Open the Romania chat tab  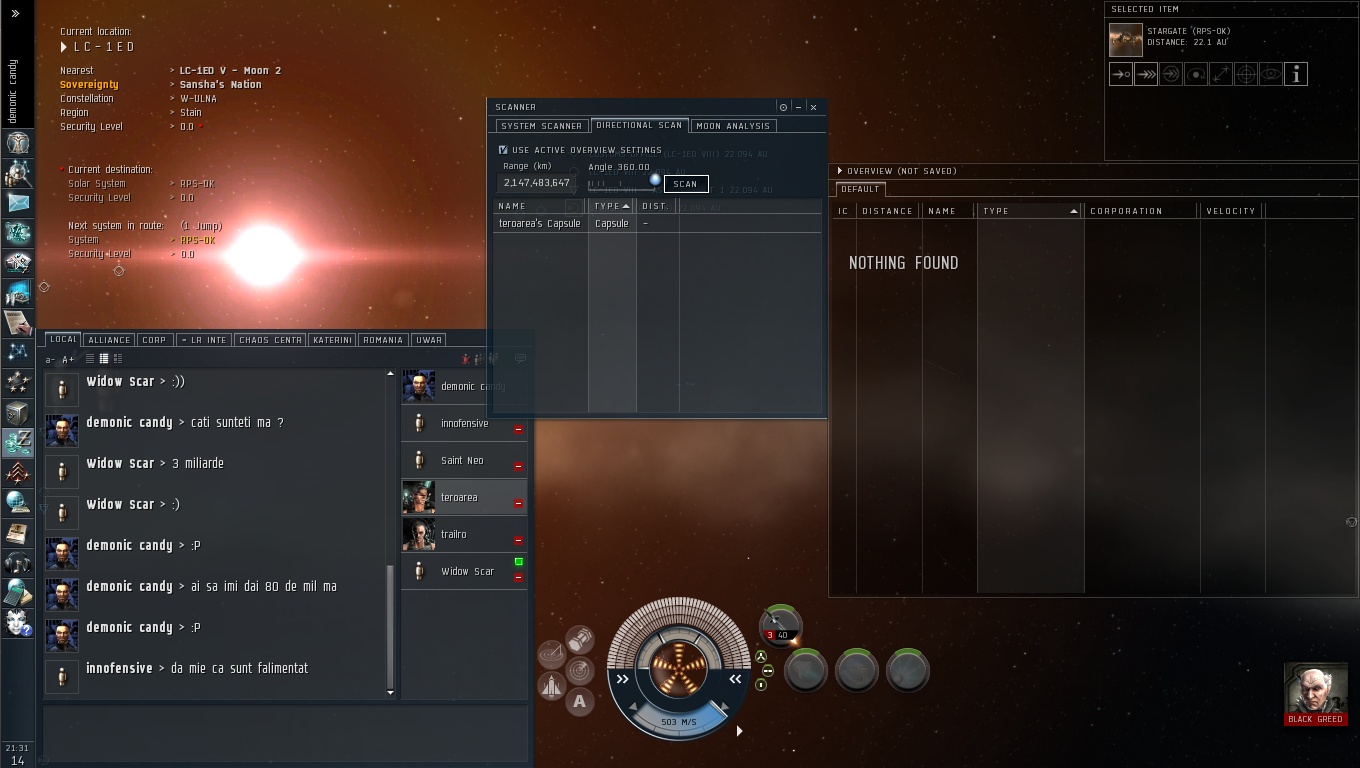click(383, 340)
